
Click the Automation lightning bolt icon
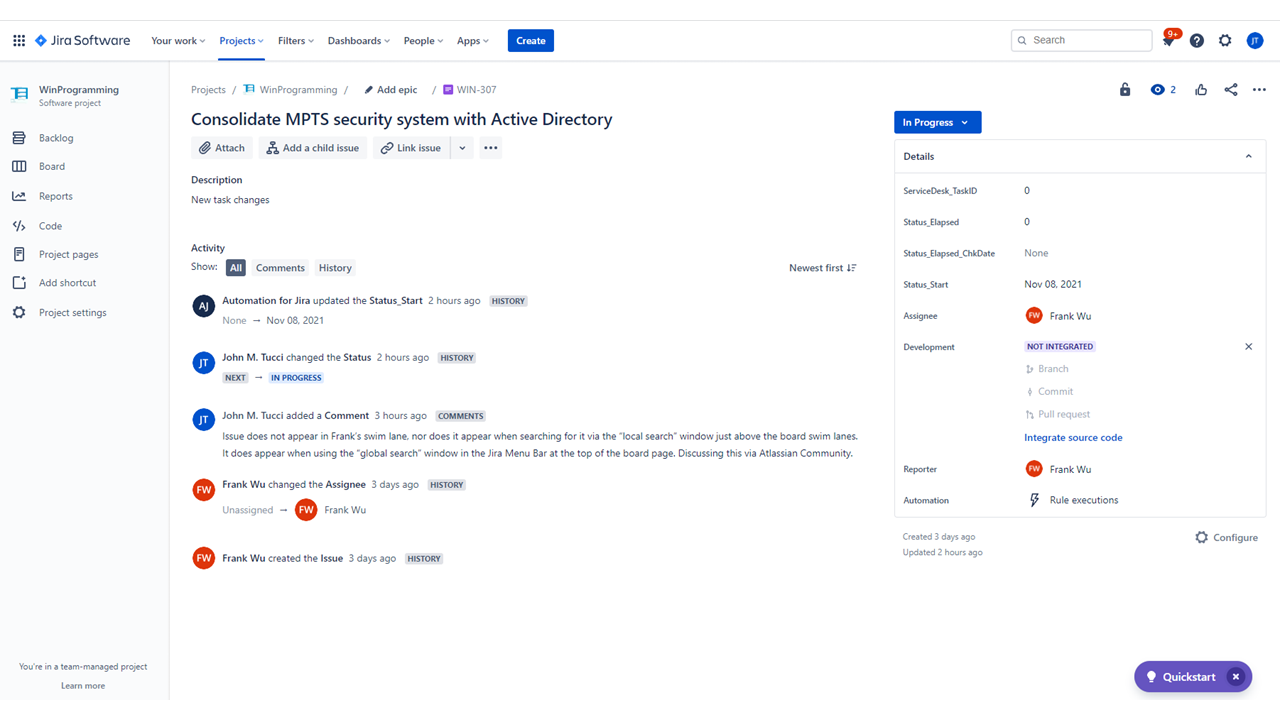point(1035,500)
